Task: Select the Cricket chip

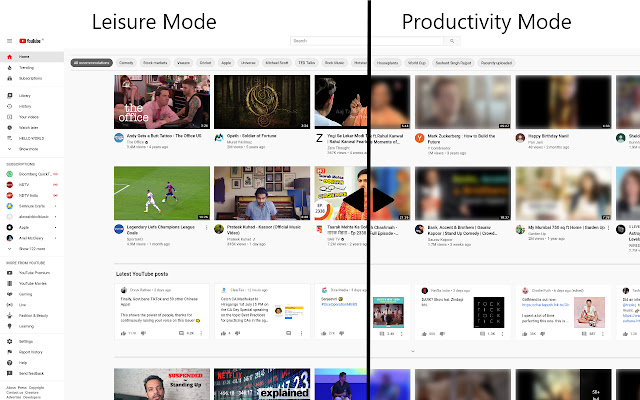Action: click(x=205, y=63)
